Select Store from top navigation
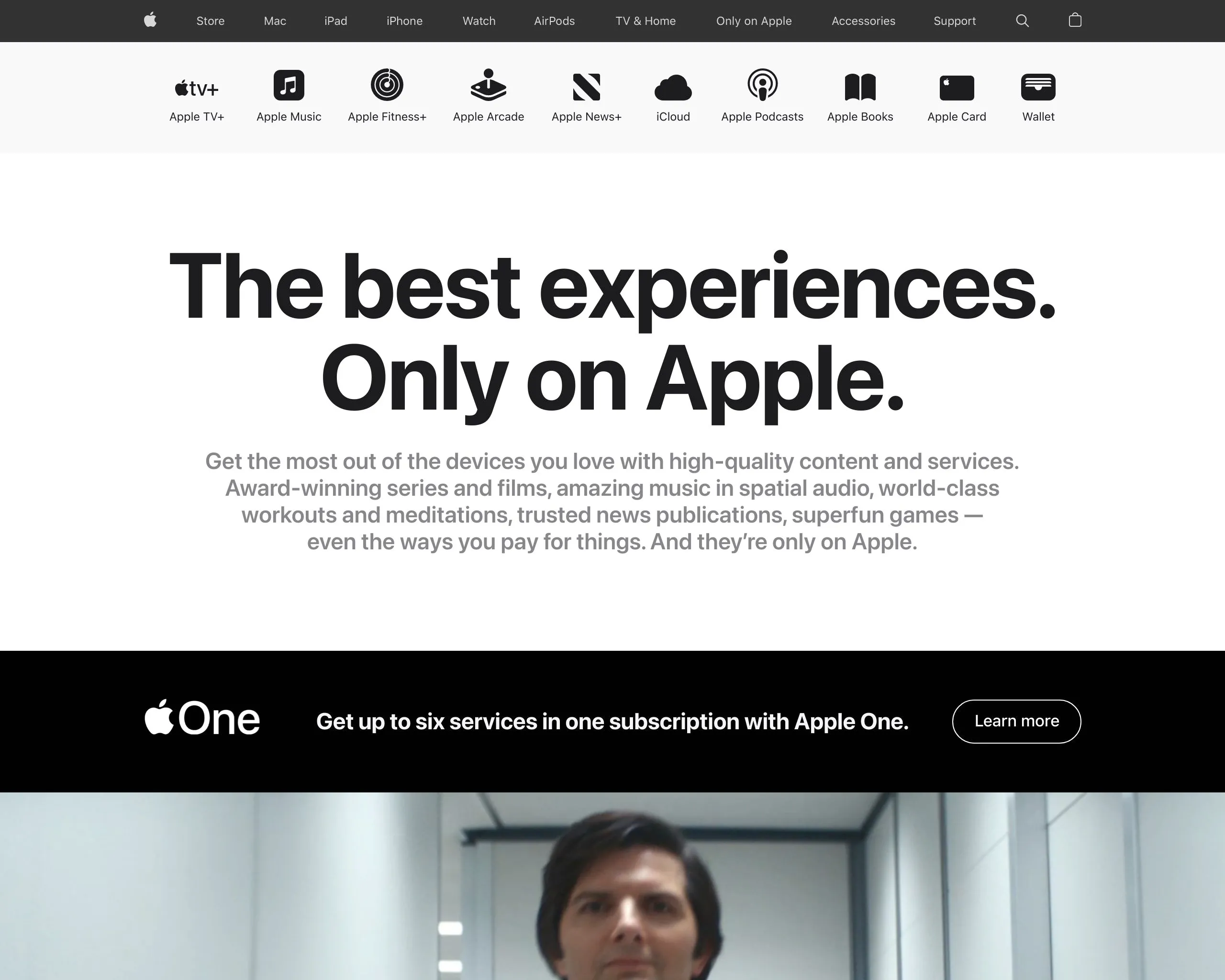The height and width of the screenshot is (980, 1225). (211, 20)
